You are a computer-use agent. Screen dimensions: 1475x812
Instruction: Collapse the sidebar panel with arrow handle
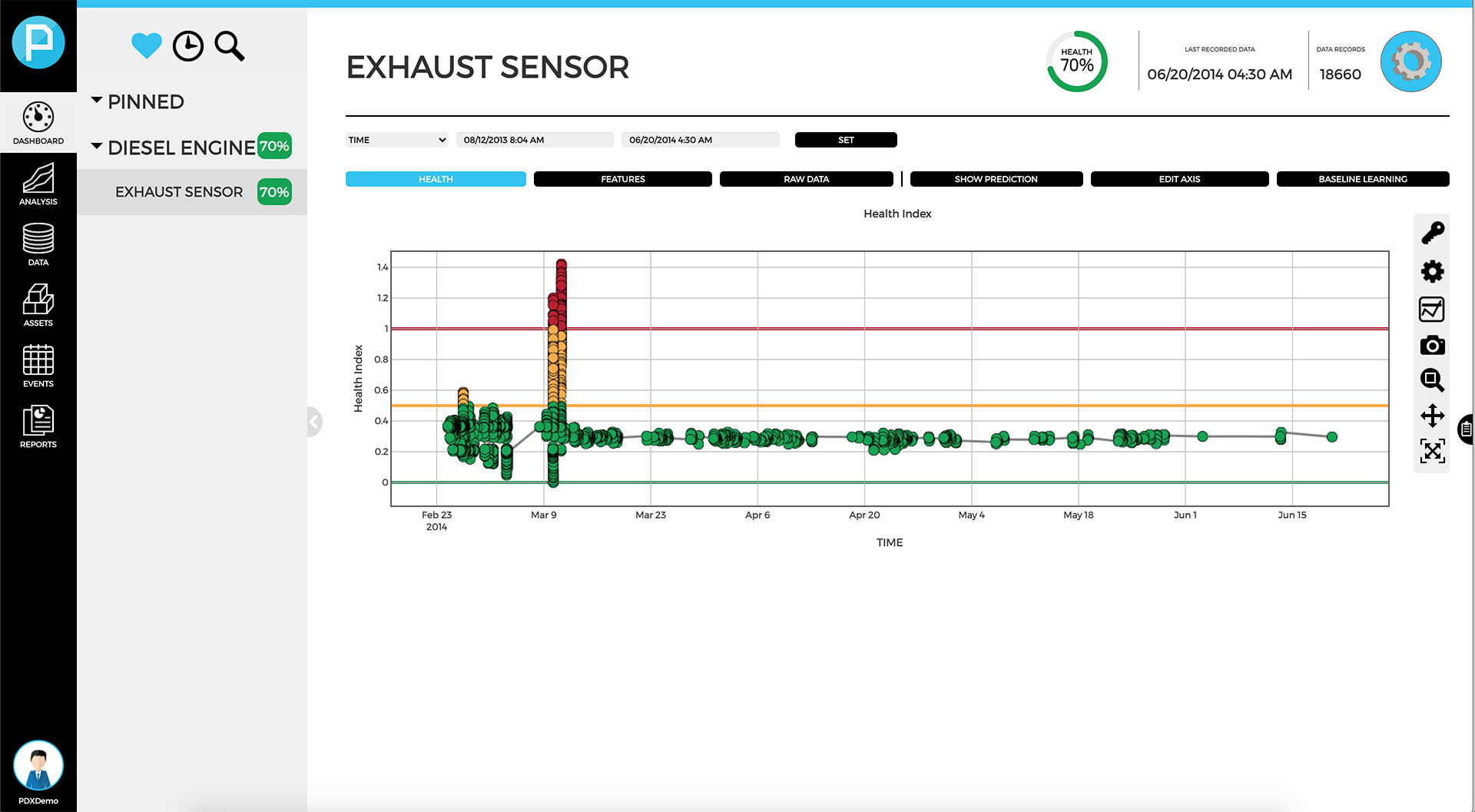pyautogui.click(x=313, y=422)
